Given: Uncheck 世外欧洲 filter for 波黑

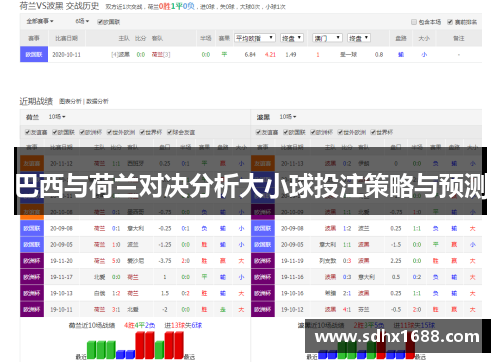Looking at the screenshot, I should [x=340, y=132].
